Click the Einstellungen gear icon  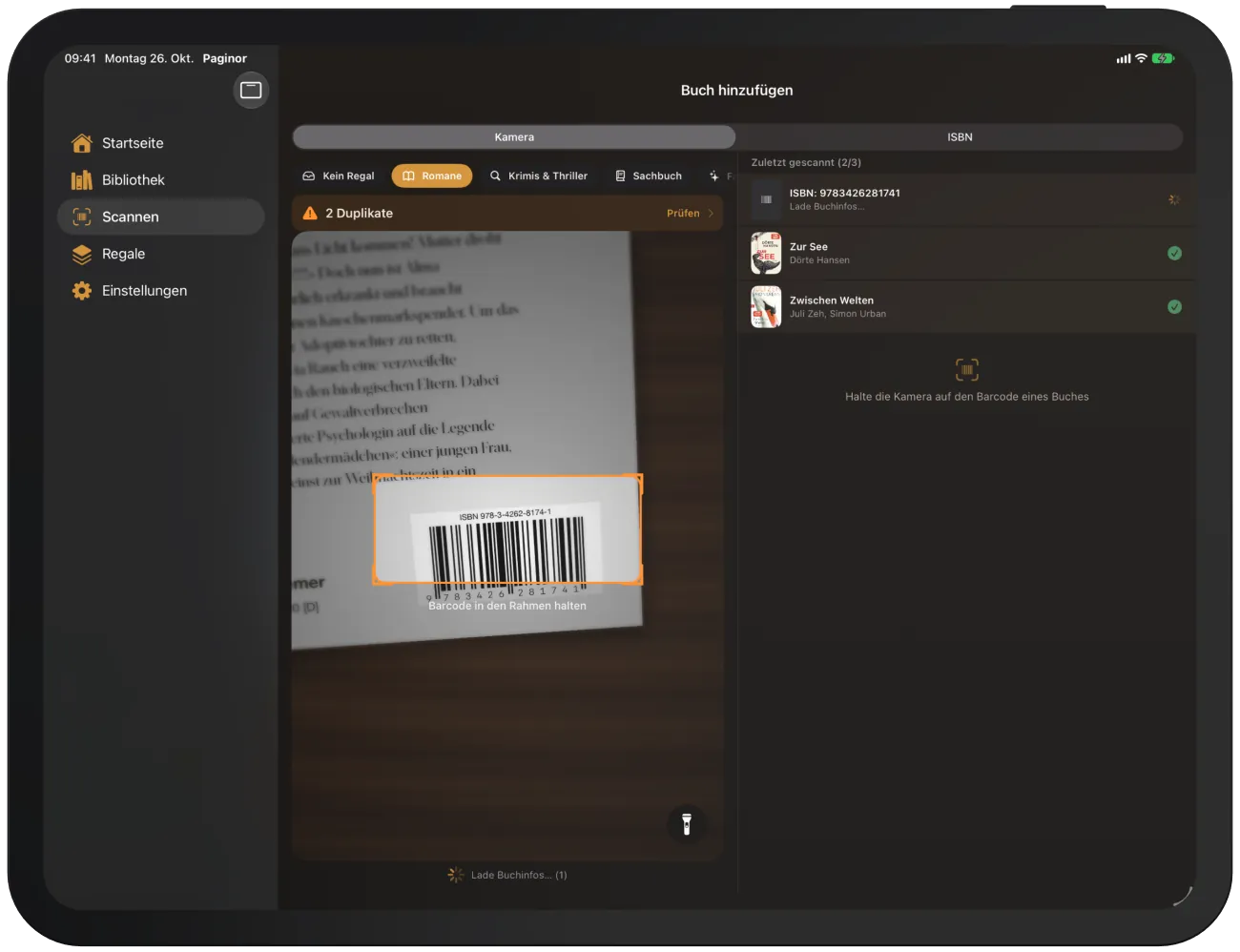point(82,291)
